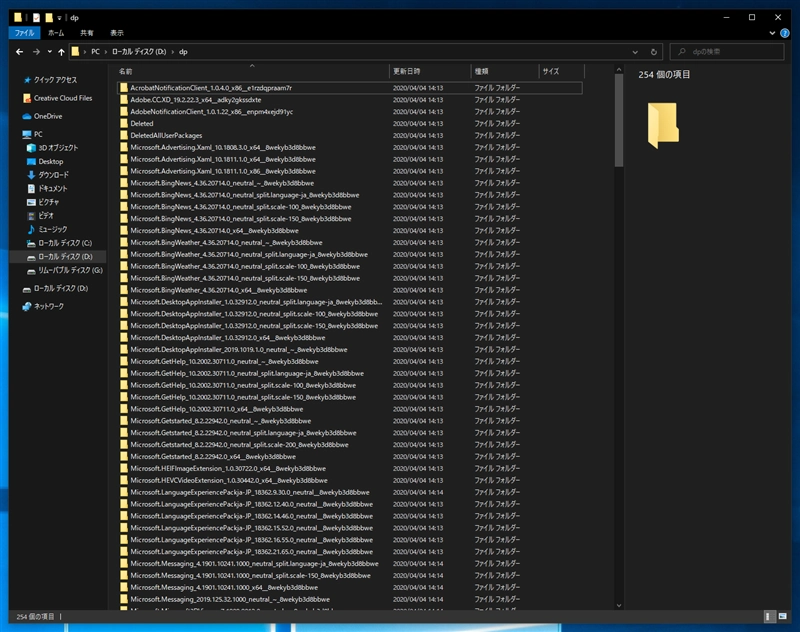
Task: Go forward using the Forward arrow
Action: click(36, 52)
